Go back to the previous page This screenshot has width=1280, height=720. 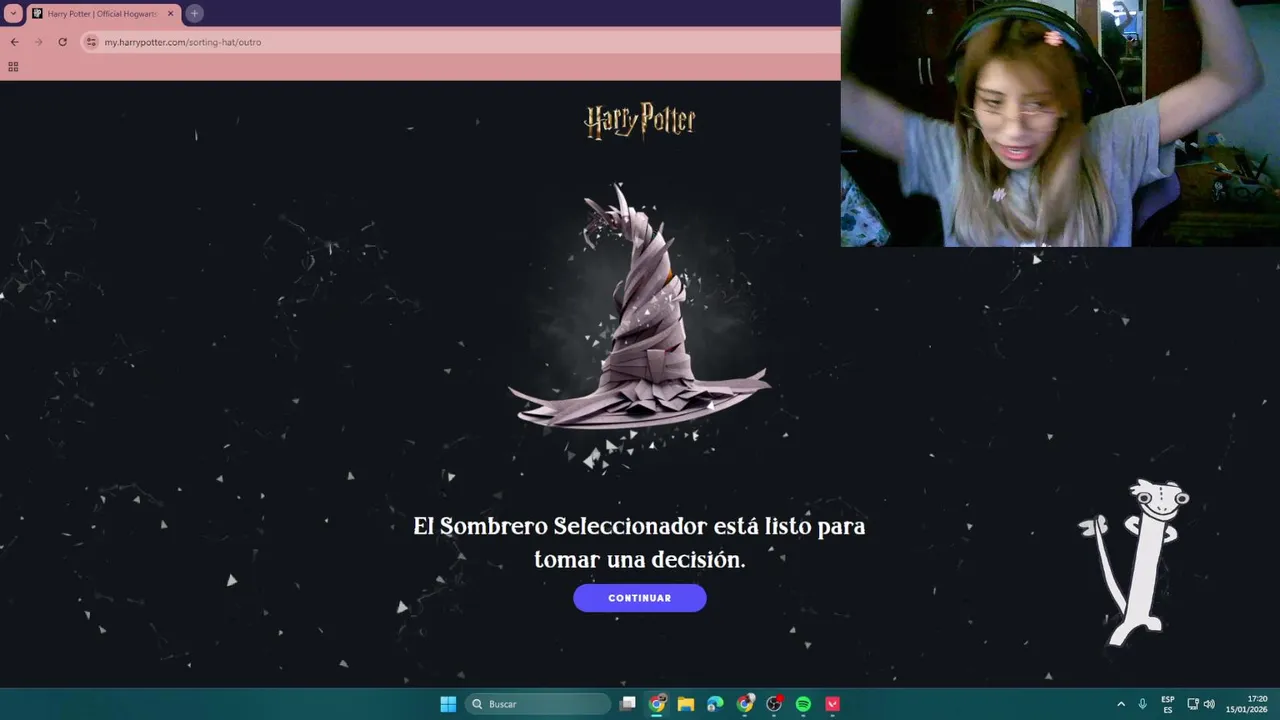14,42
